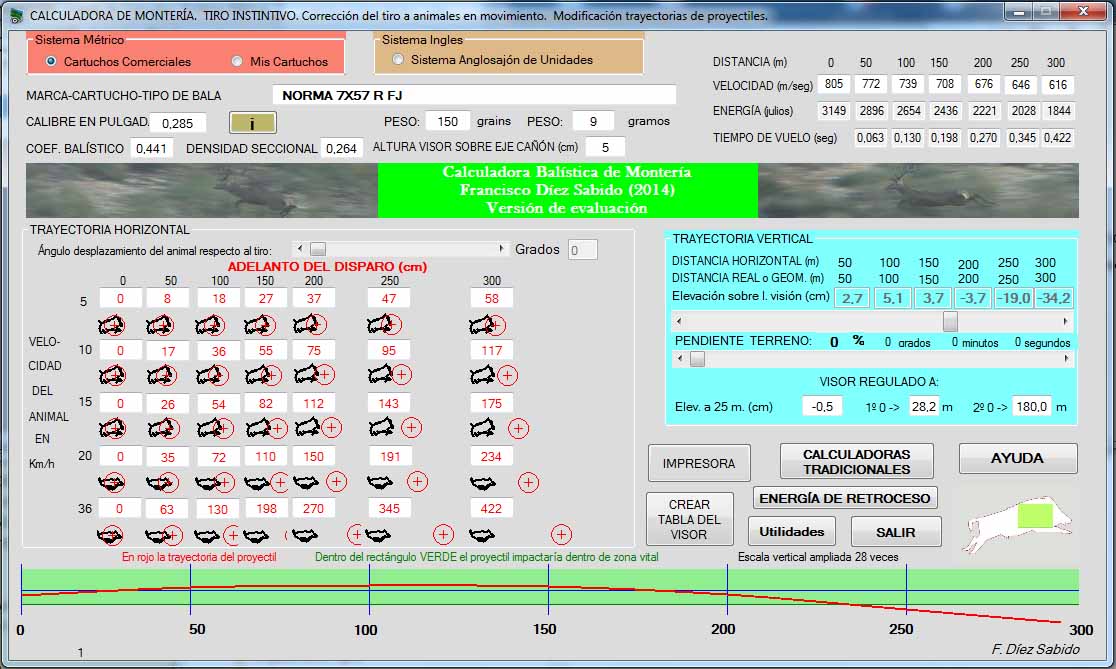Click the cartridge name field NORMA 7X57 R FJ
This screenshot has width=1116, height=669.
[x=474, y=96]
